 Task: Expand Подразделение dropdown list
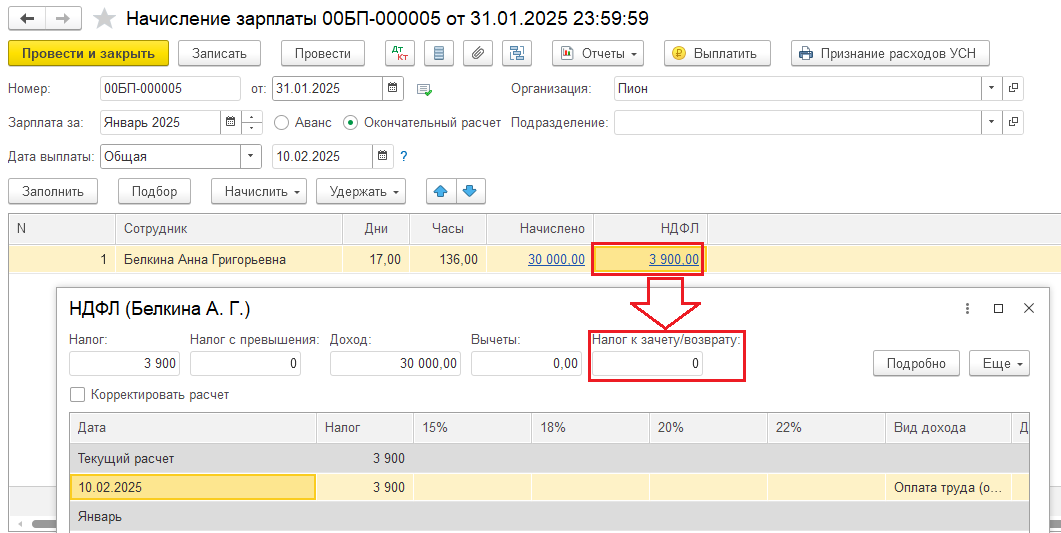(991, 122)
